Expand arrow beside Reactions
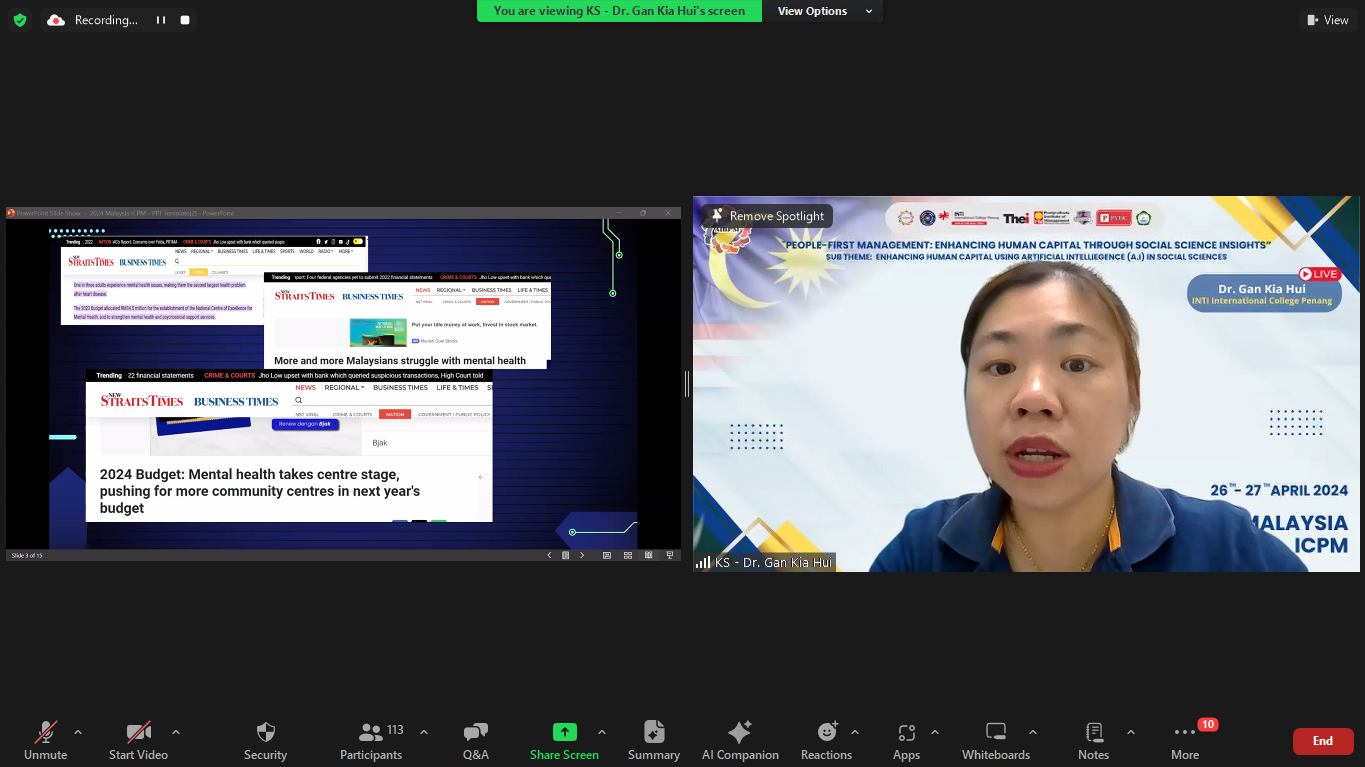The width and height of the screenshot is (1365, 767). coord(856,732)
